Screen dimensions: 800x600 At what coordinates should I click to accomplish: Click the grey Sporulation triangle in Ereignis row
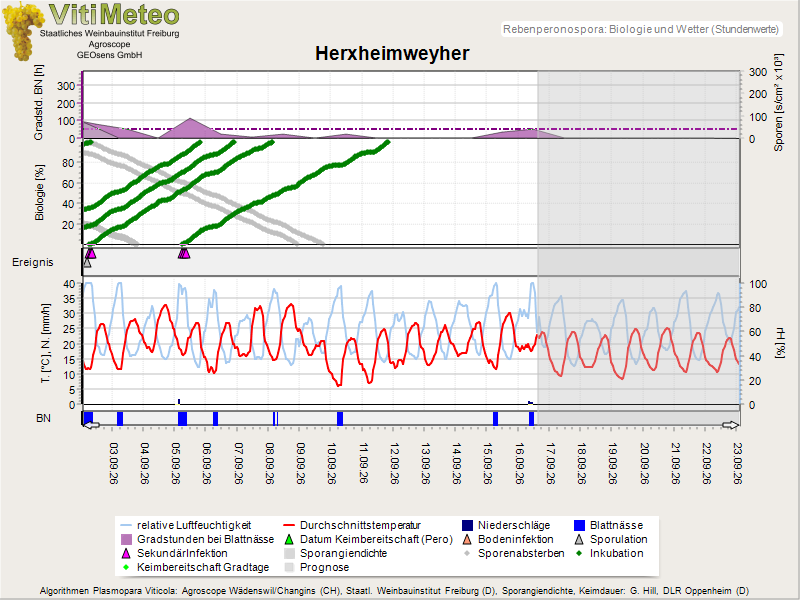pyautogui.click(x=87, y=263)
